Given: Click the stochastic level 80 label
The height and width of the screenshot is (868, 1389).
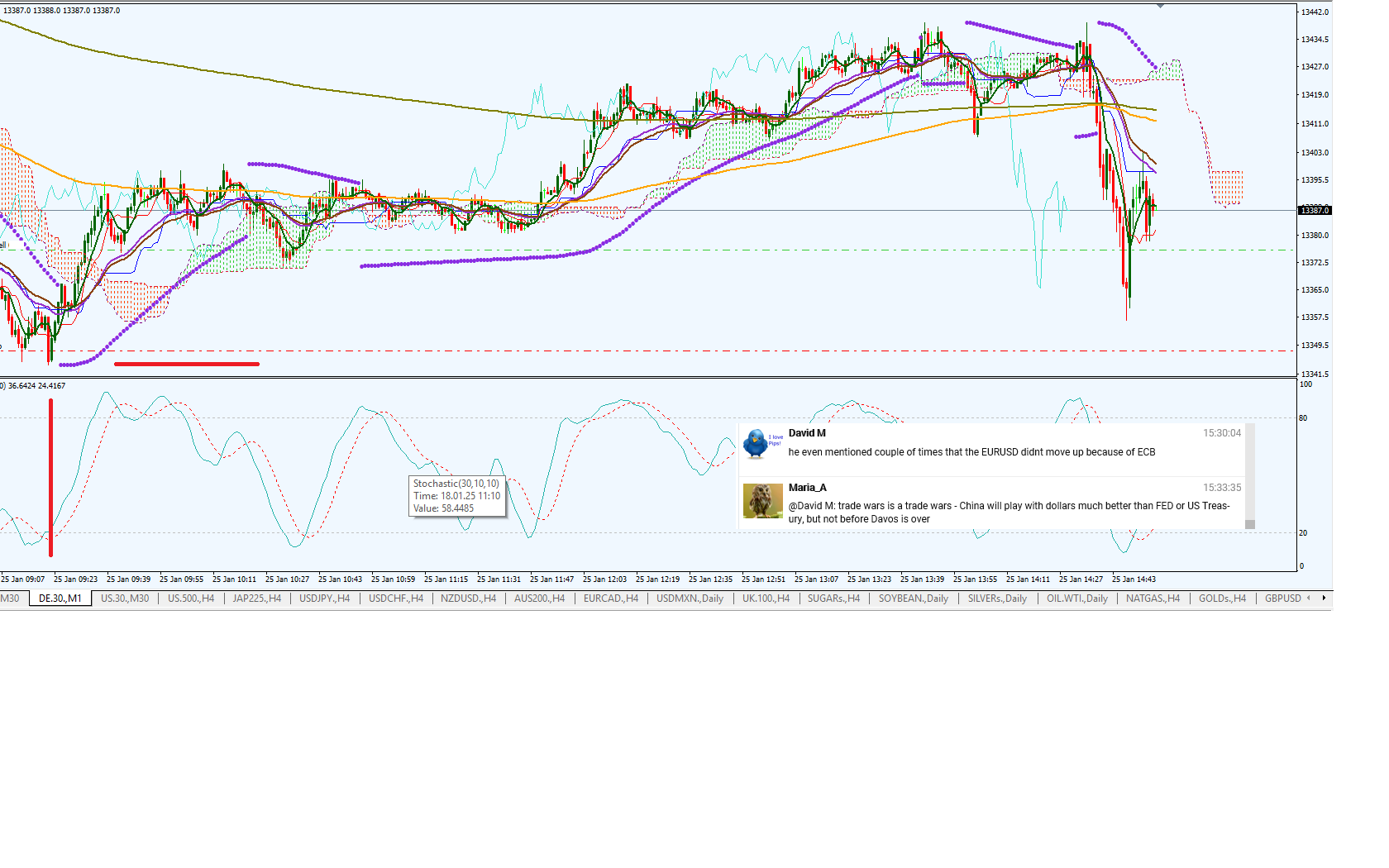Looking at the screenshot, I should [1303, 418].
